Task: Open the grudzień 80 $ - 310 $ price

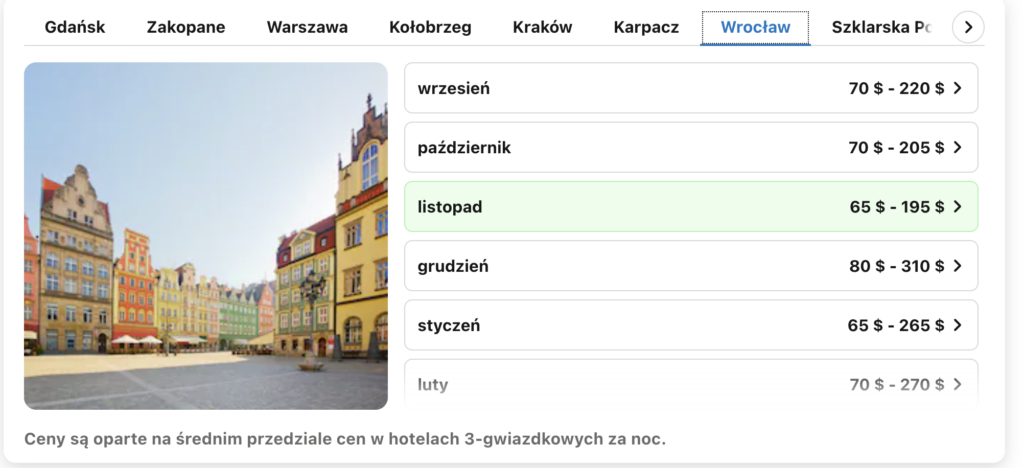Action: tap(895, 266)
